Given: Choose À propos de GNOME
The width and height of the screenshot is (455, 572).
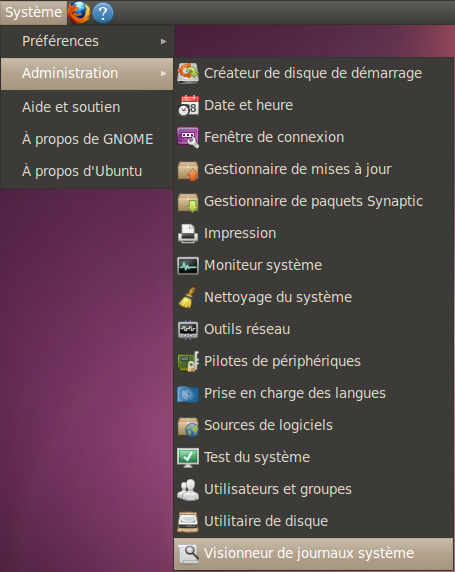Looking at the screenshot, I should 87,139.
